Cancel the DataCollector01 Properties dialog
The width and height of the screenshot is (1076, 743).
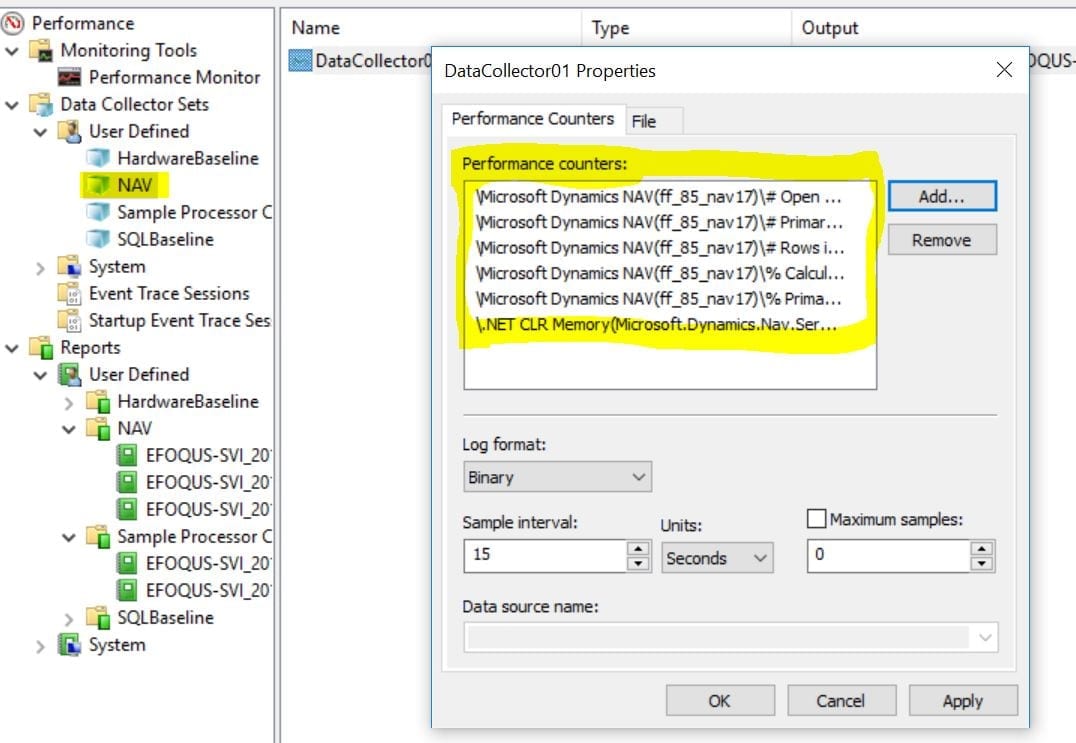point(841,700)
